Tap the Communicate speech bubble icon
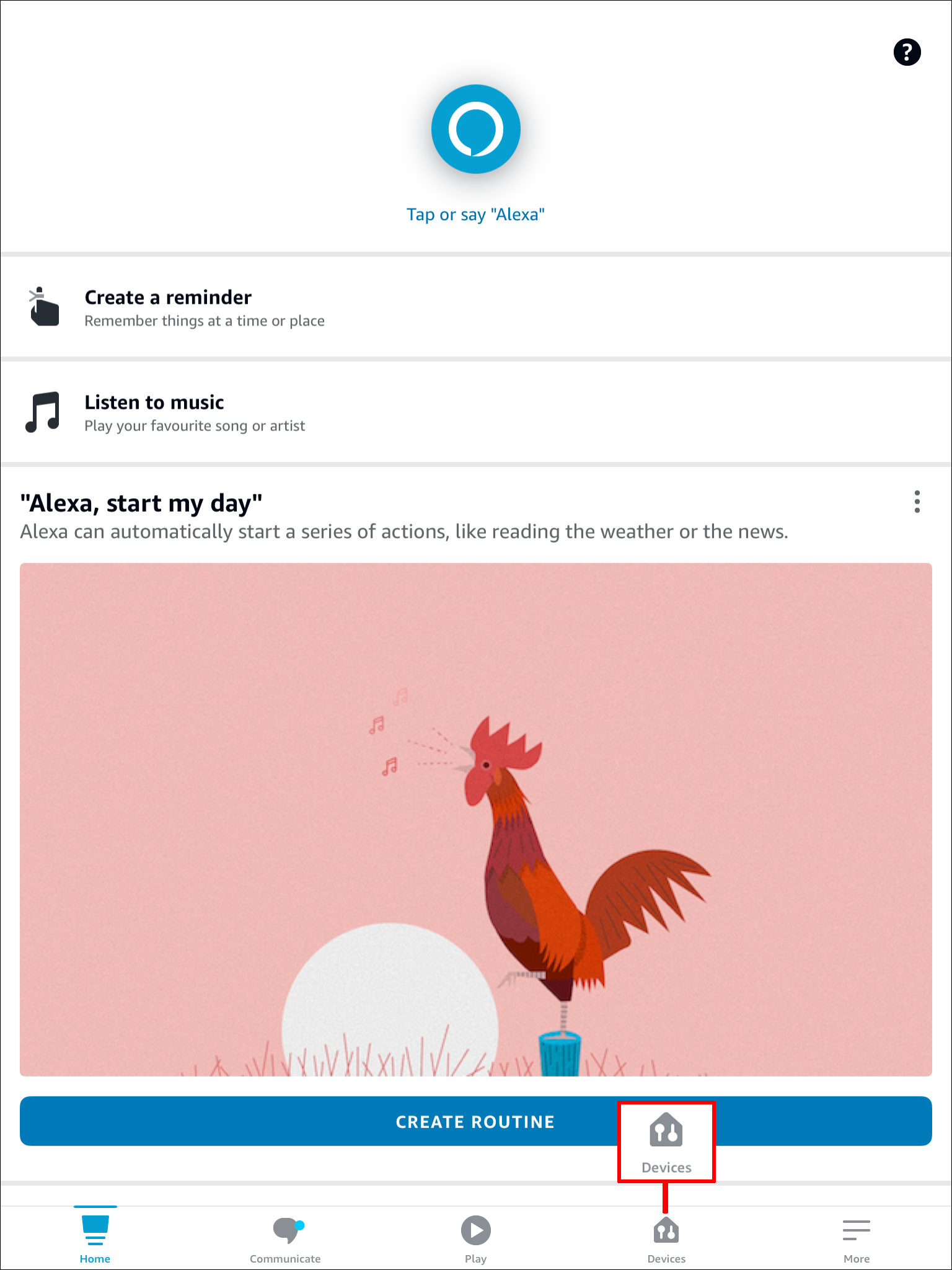Viewport: 952px width, 1270px height. click(x=288, y=1230)
